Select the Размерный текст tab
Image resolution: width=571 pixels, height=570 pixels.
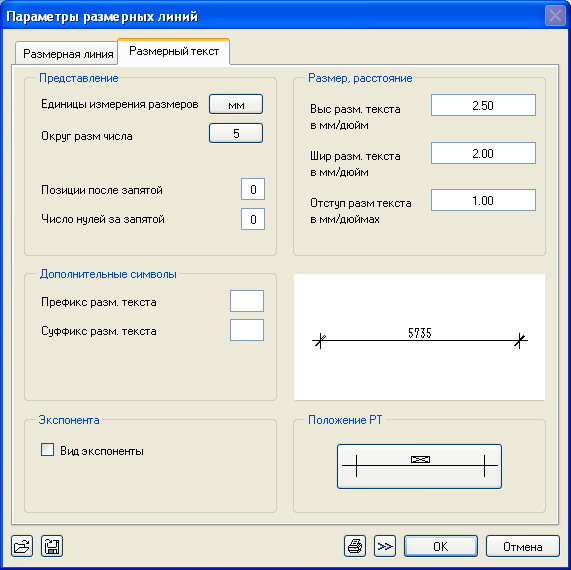pyautogui.click(x=174, y=51)
